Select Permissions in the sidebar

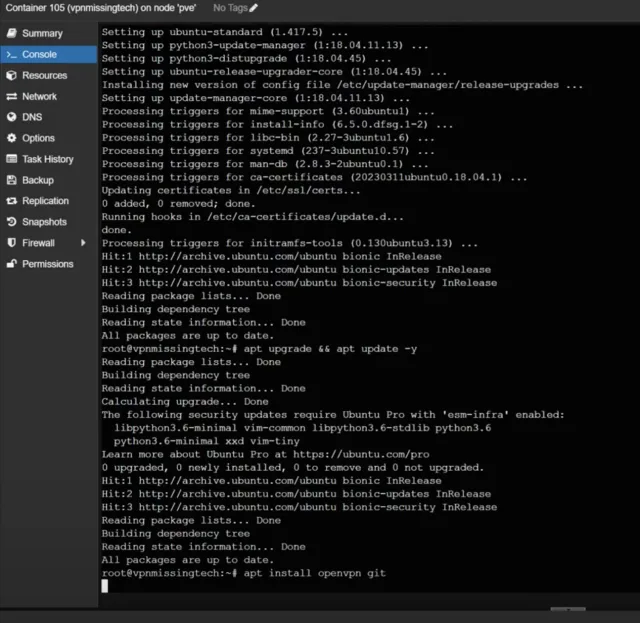[47, 264]
